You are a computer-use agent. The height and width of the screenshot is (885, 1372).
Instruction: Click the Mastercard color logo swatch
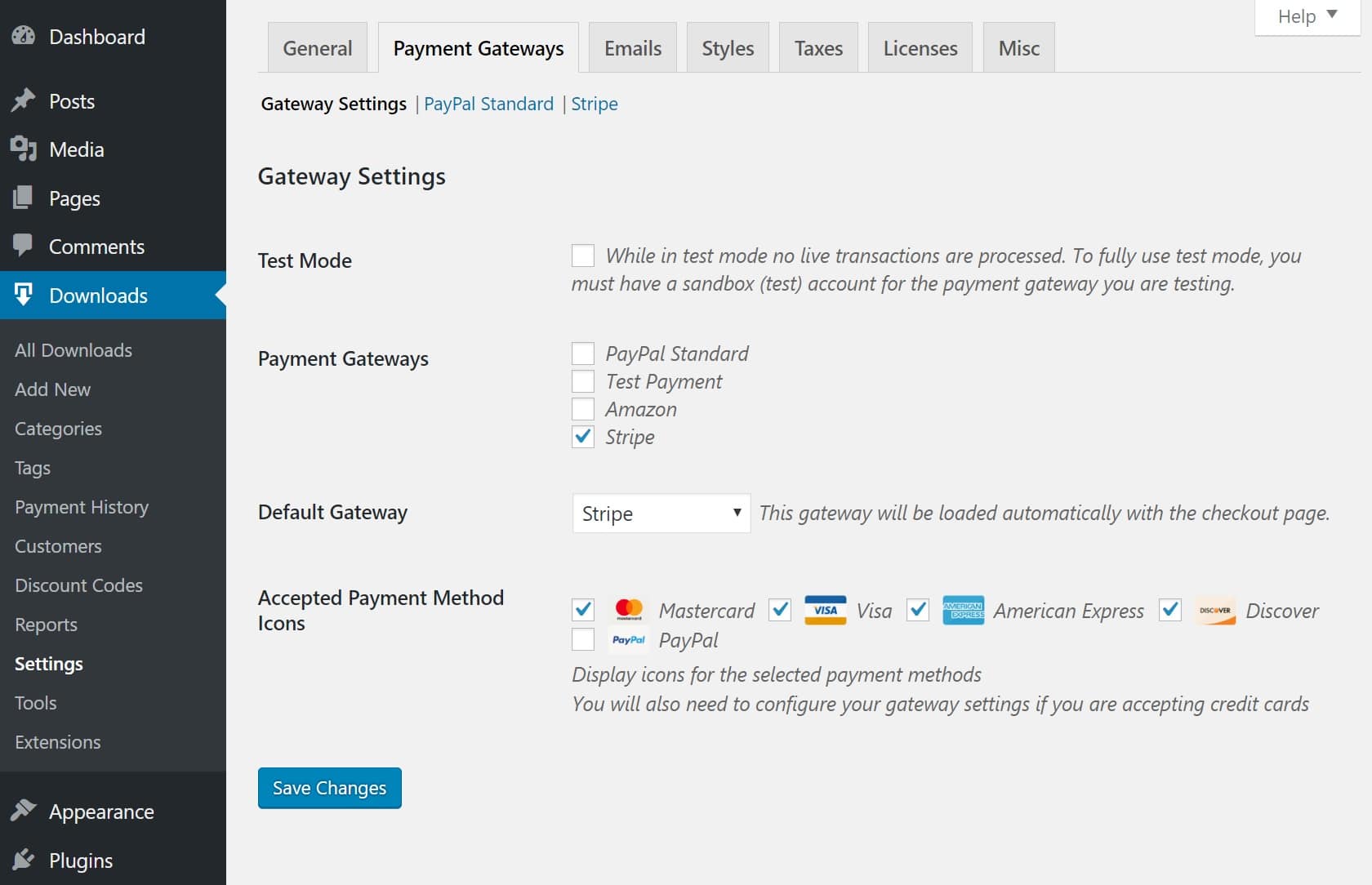(629, 610)
